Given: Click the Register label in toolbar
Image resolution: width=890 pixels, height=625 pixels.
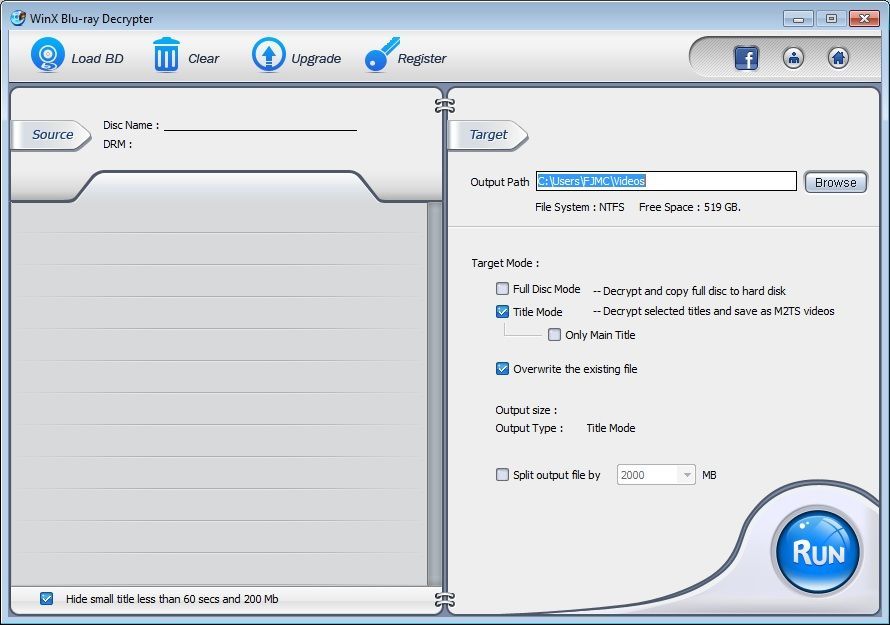Looking at the screenshot, I should click(x=422, y=58).
